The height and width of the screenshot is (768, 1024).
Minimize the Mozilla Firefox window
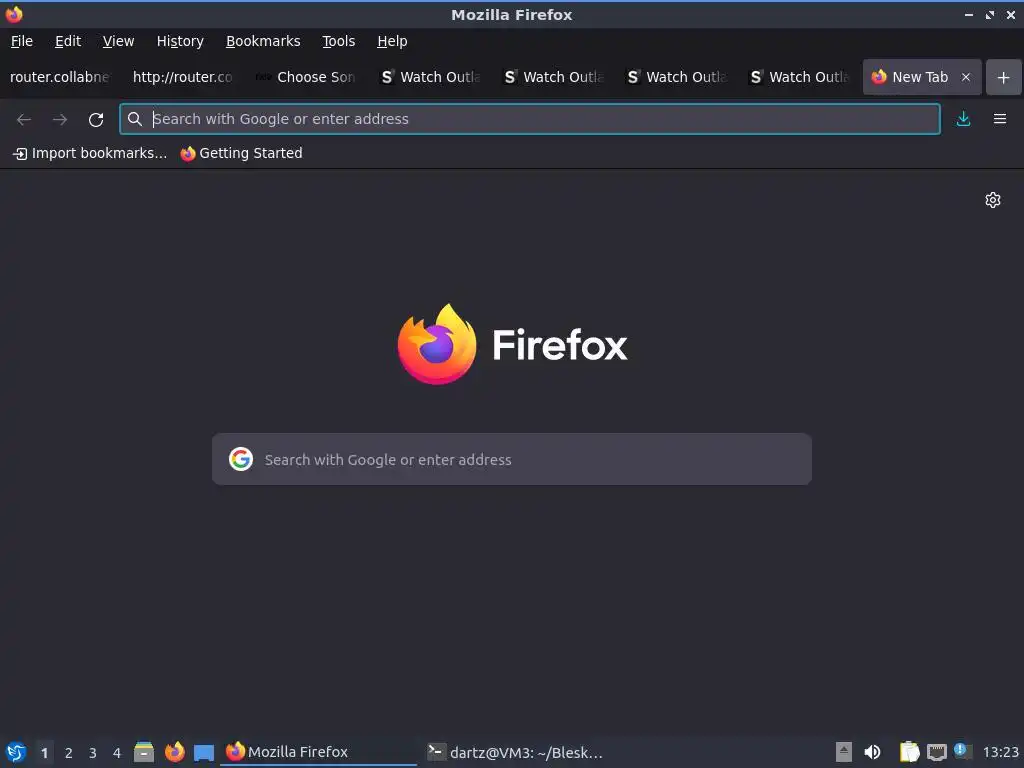[969, 14]
